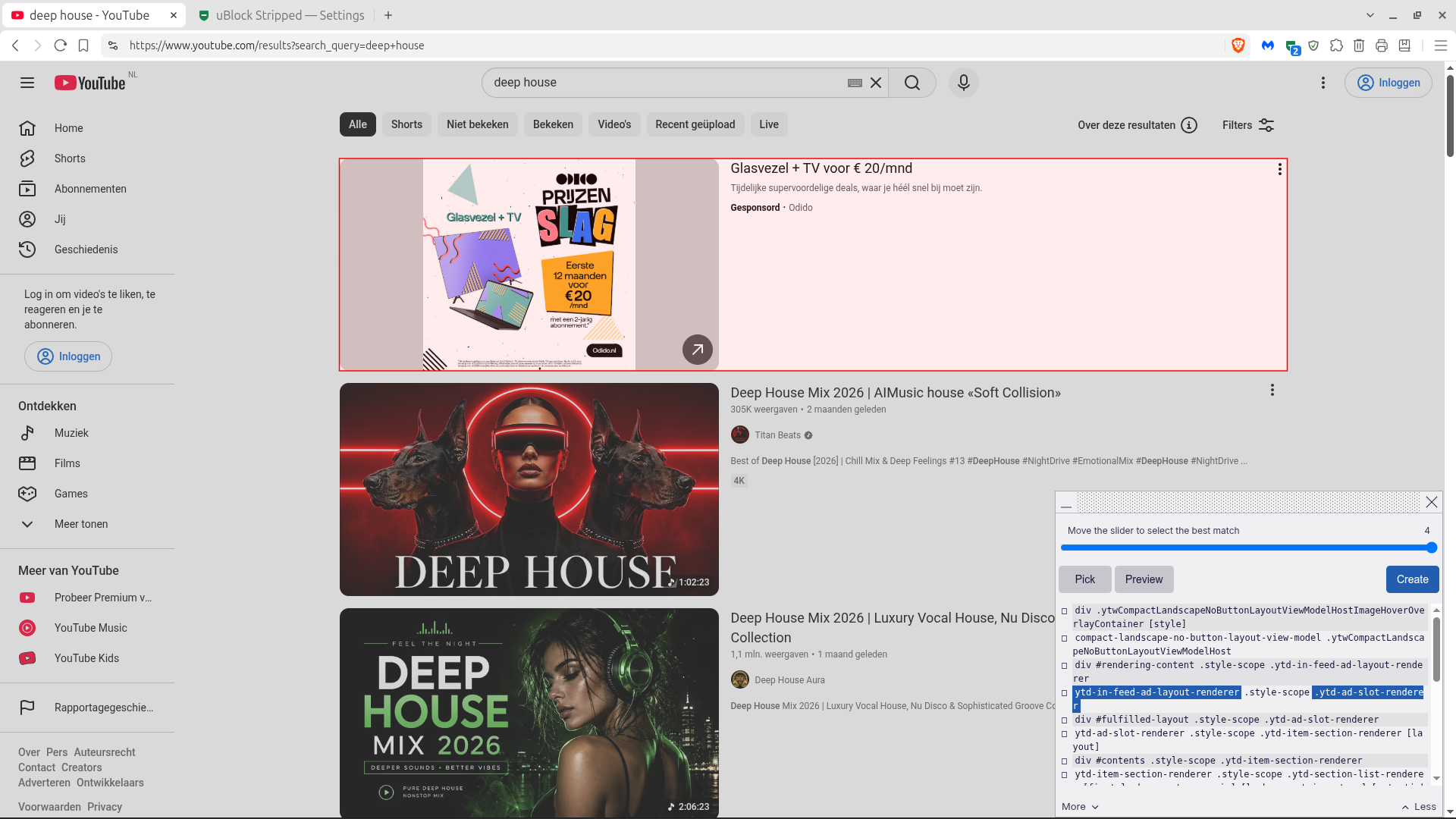1456x819 pixels.
Task: Click the save-page toolbar icon
Action: (x=1404, y=45)
